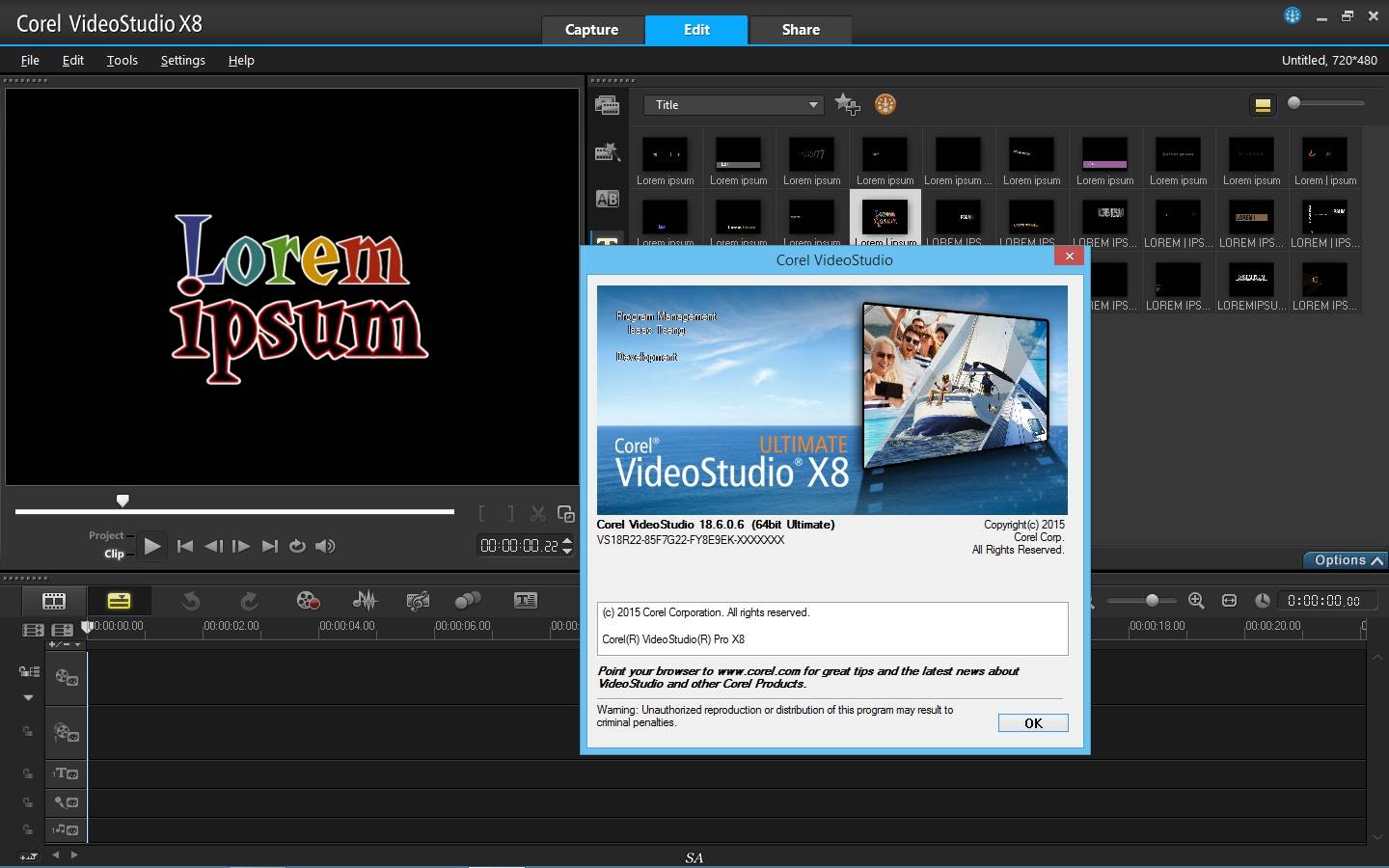
Task: Switch to the Edit tab
Action: click(696, 30)
